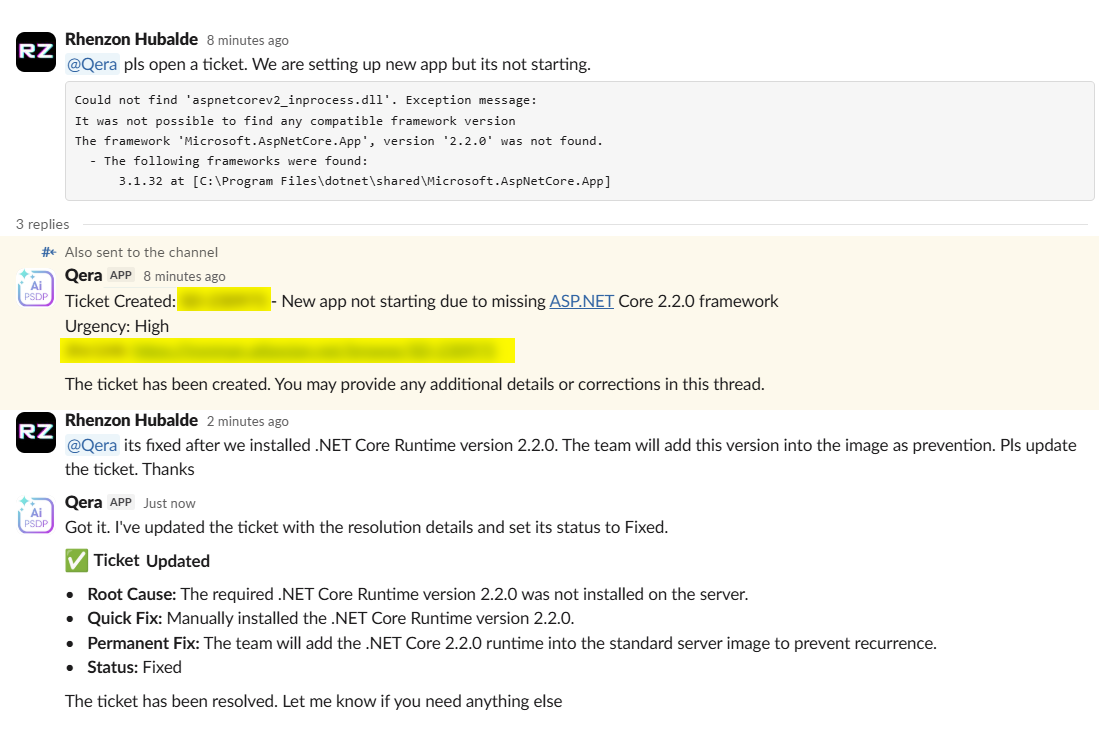The height and width of the screenshot is (748, 1099).
Task: Click the APP badge on the 'Ticket Created' message
Action: 121,276
